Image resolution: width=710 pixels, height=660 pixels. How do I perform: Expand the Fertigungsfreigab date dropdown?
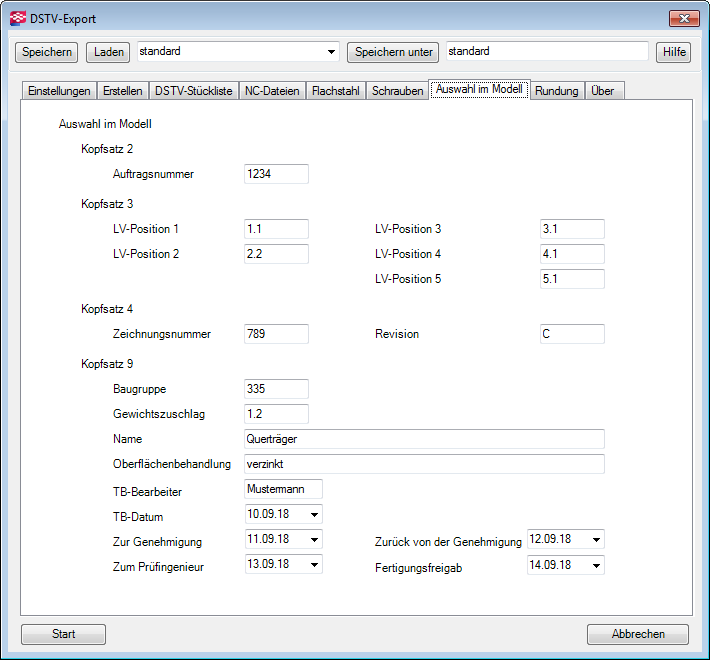point(597,565)
